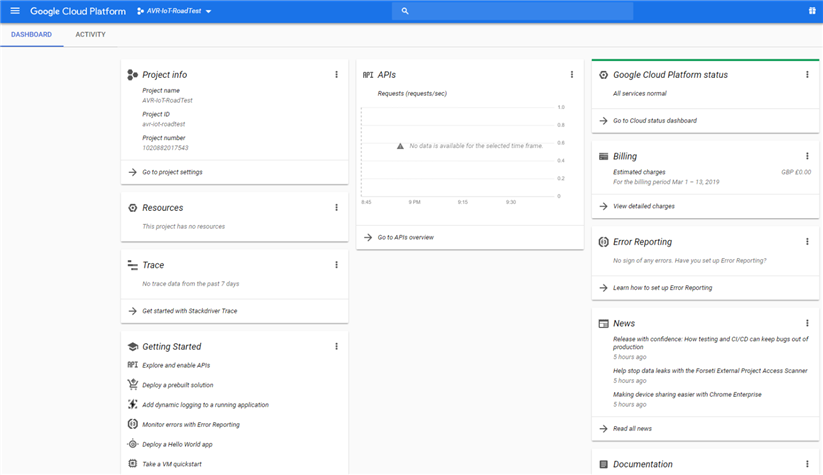Click the Resources card icon

pos(132,208)
